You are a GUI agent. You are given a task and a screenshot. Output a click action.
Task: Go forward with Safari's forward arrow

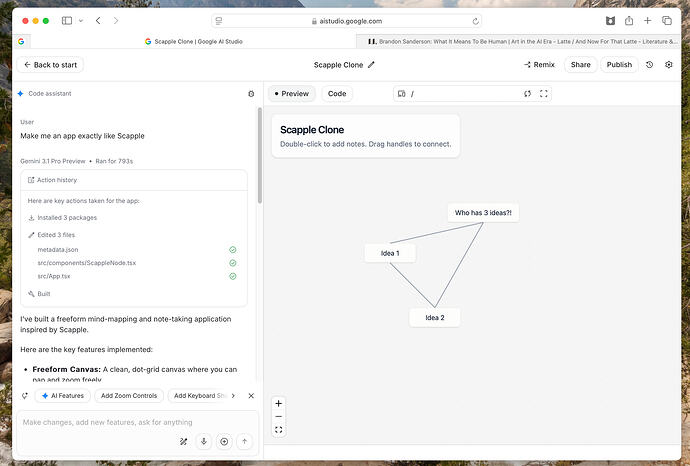pyautogui.click(x=116, y=21)
